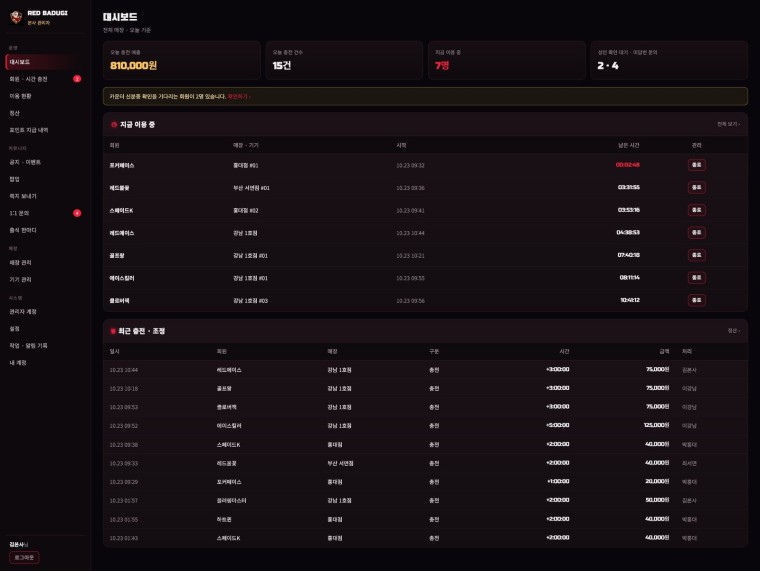760x571 pixels.
Task: Click recent charge dated 10.23 01:57
Action: point(124,501)
